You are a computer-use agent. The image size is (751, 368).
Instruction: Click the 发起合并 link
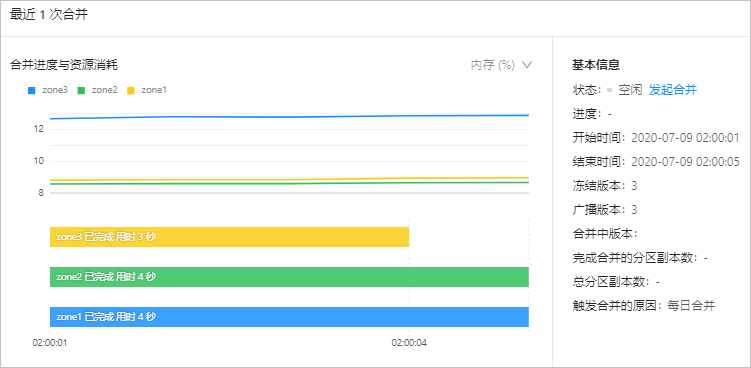click(673, 90)
